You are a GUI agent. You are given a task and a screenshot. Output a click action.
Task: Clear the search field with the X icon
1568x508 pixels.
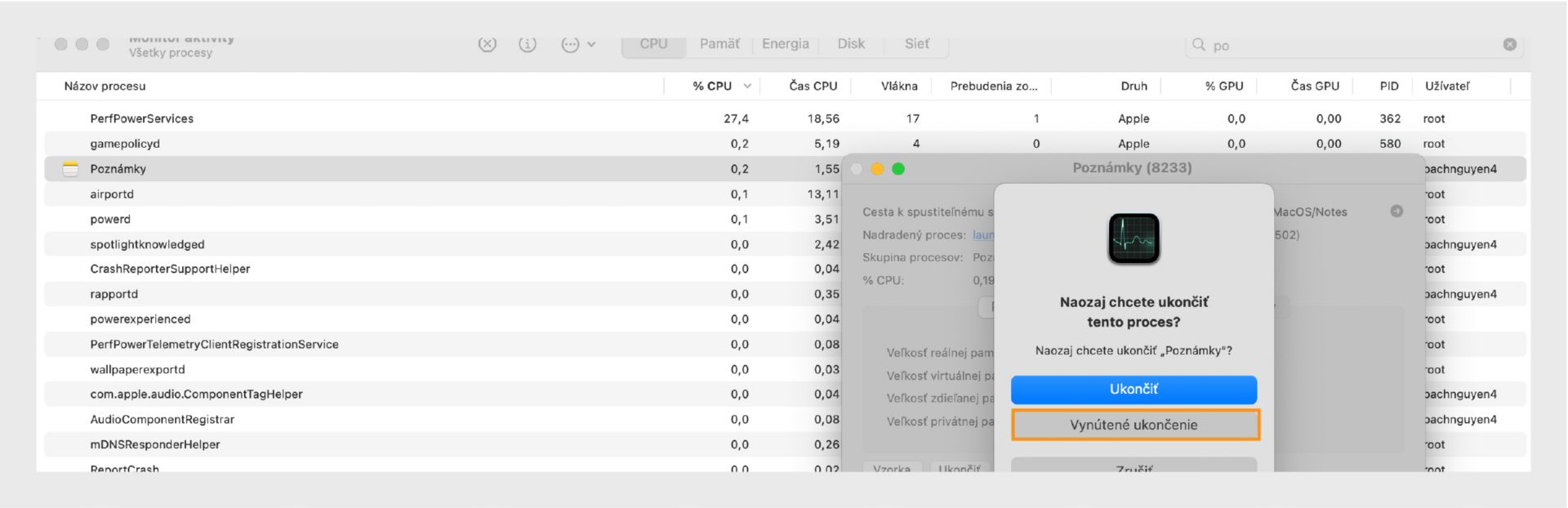1509,45
